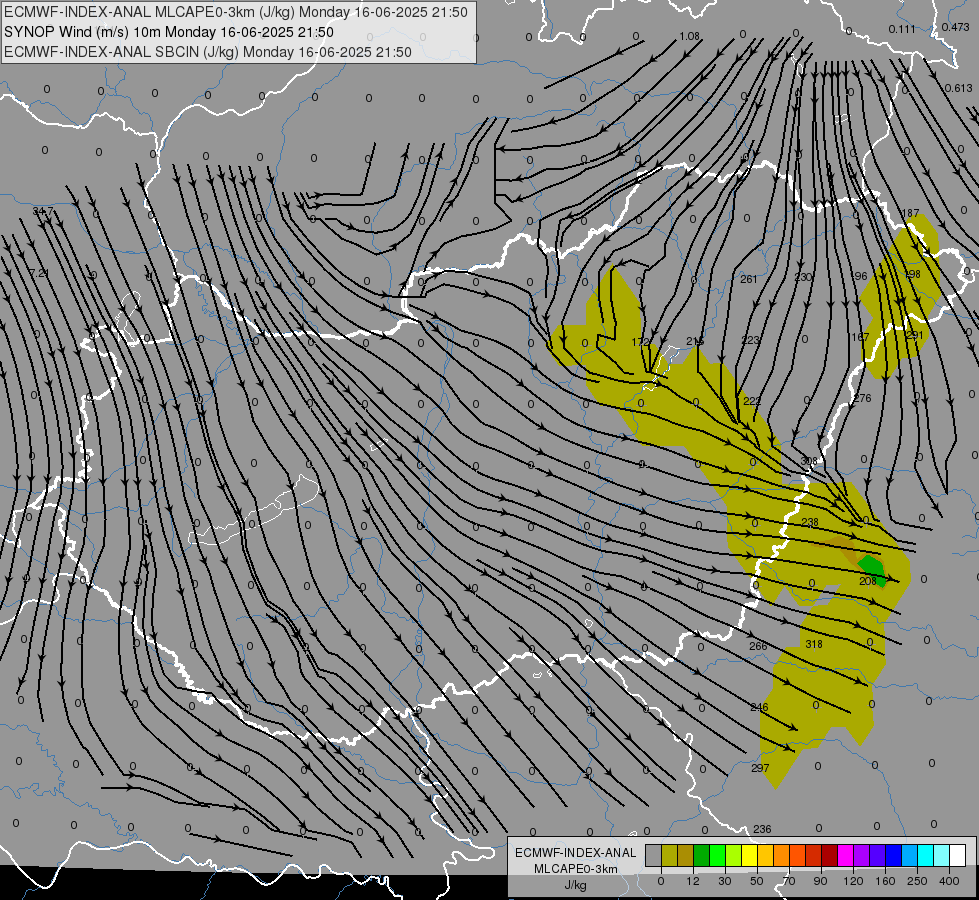This screenshot has height=900, width=979.
Task: Click the pure blue legend swatch
Action: click(x=893, y=856)
